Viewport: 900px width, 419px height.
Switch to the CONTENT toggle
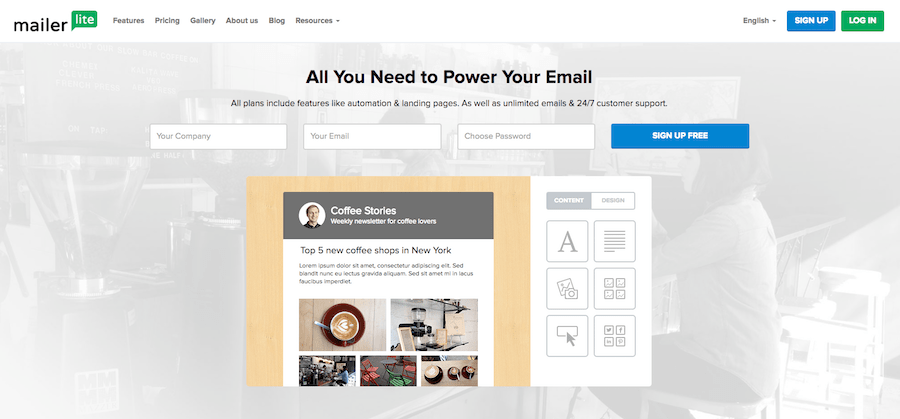pos(569,200)
